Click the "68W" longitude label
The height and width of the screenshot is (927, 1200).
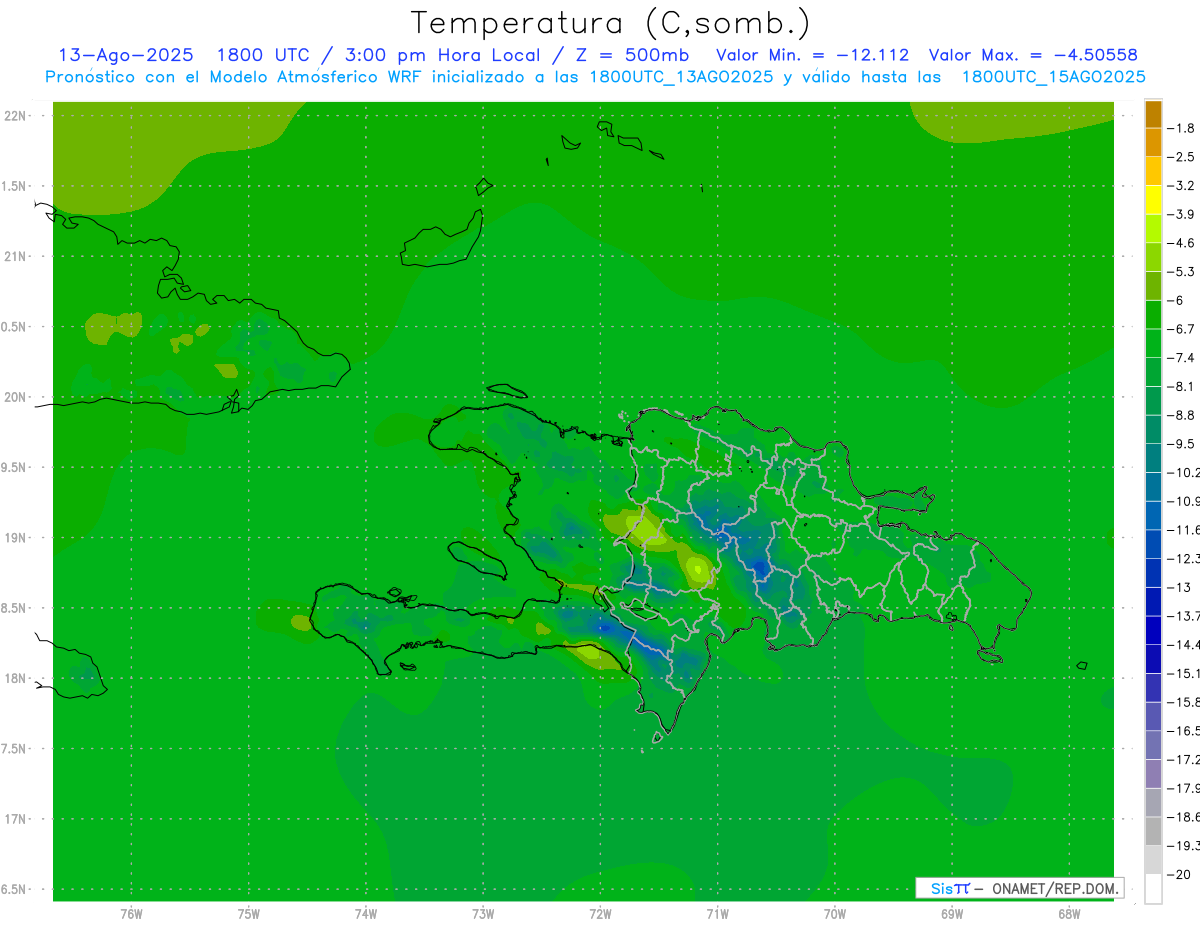point(1069,913)
